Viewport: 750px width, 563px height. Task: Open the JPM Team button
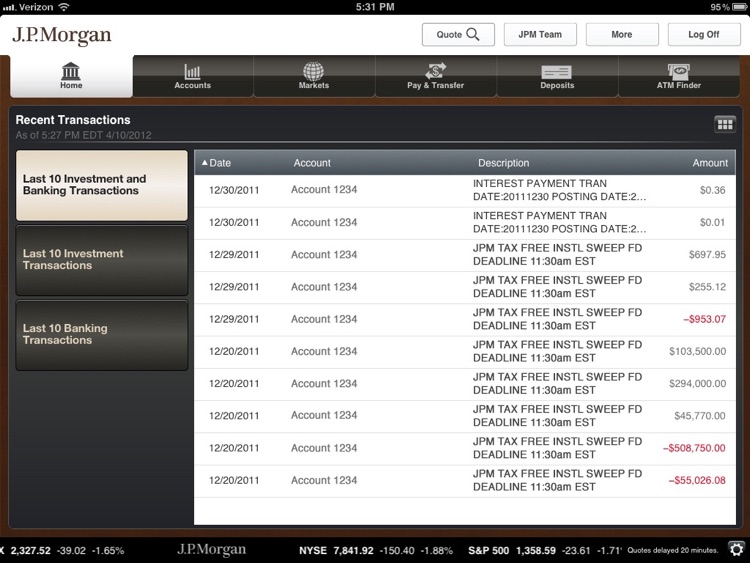tap(540, 34)
